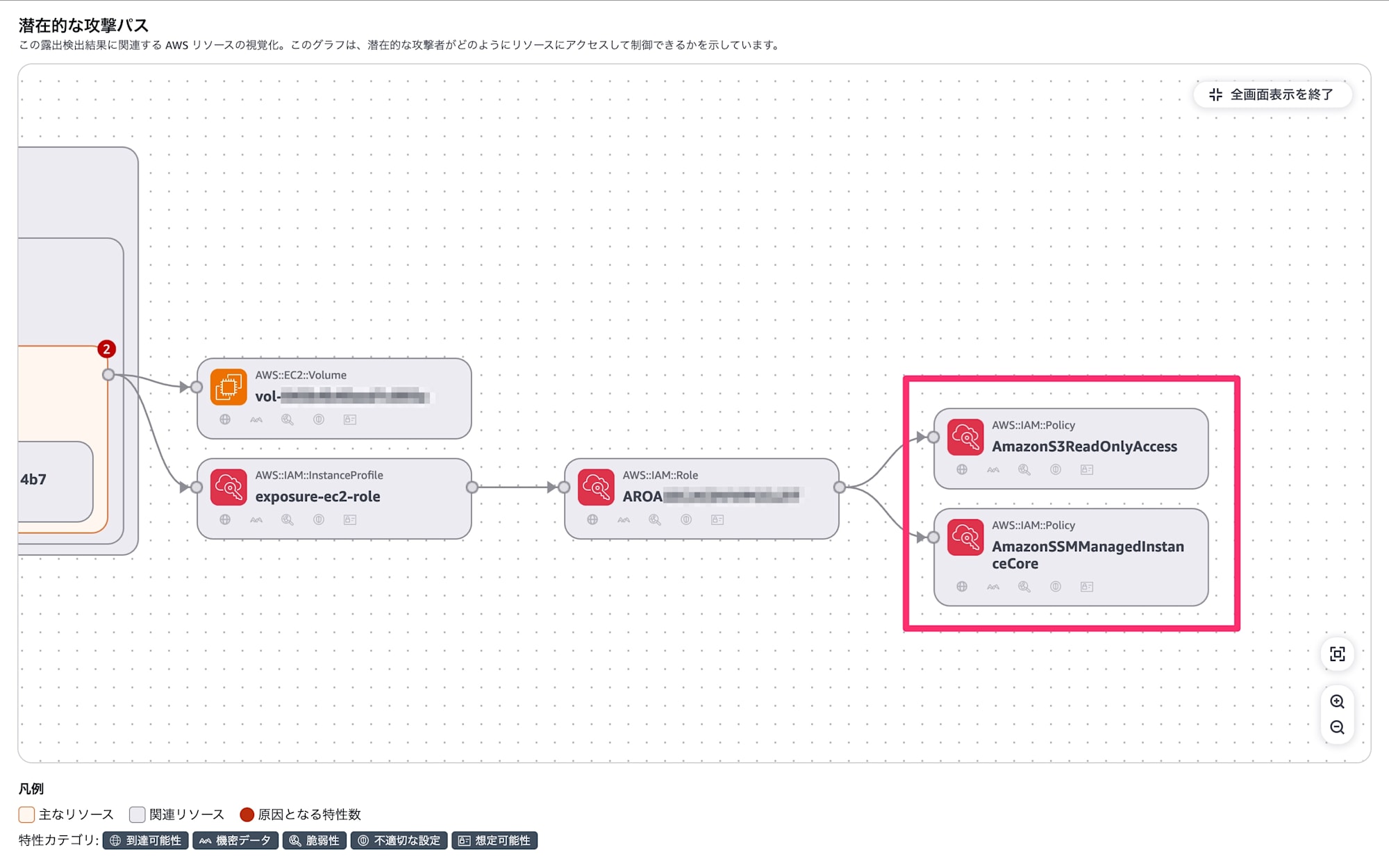1389x868 pixels.
Task: Click the AWS::IAM::InstanceProfile type label
Action: 319,475
